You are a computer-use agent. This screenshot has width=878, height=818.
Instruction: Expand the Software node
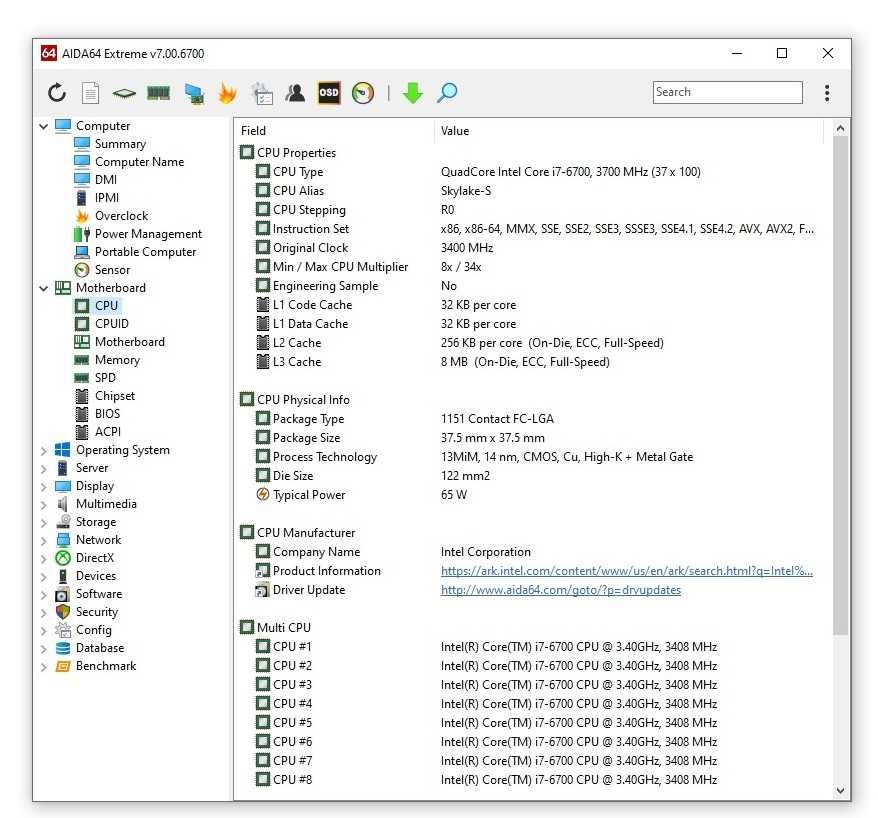44,595
